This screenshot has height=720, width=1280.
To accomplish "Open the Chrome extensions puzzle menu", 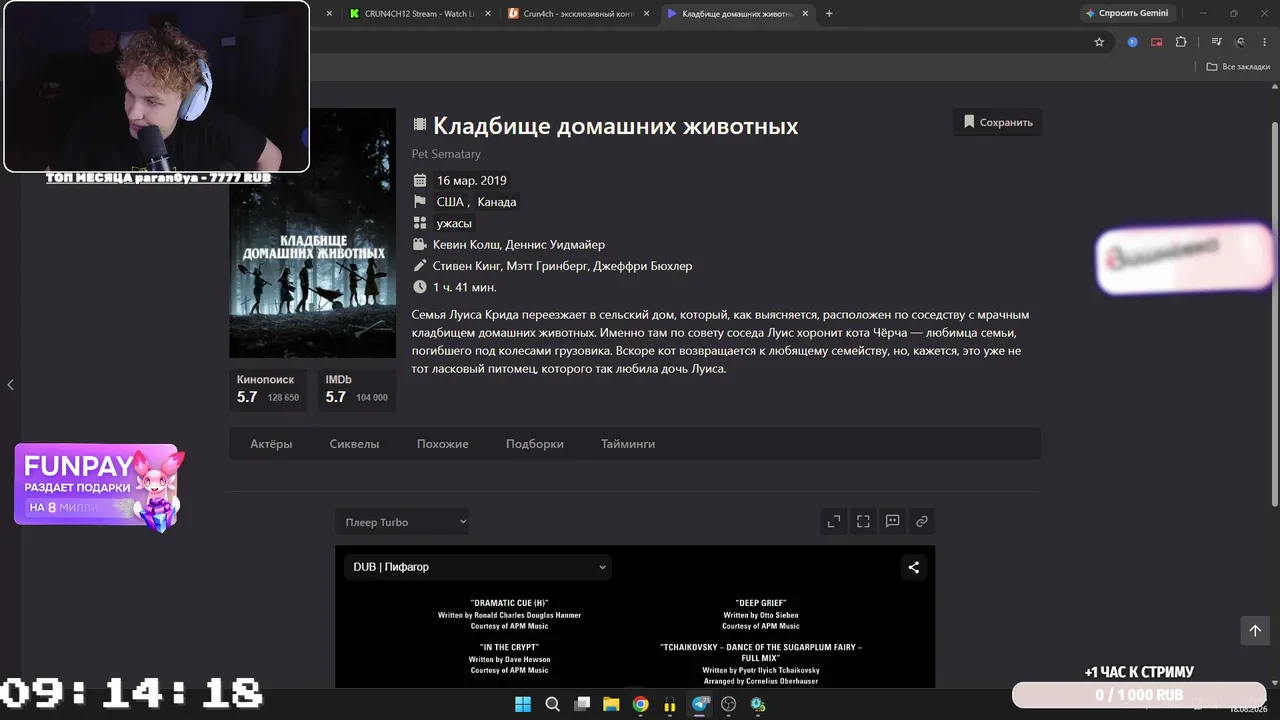I will (1181, 42).
